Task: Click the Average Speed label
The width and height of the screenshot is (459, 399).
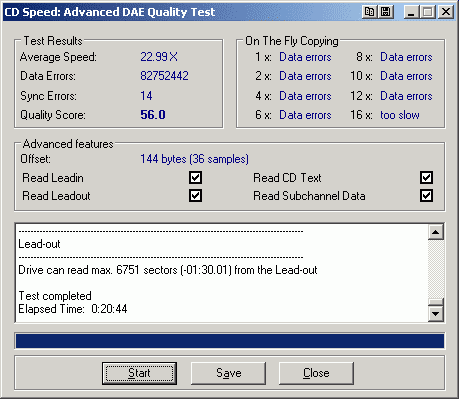Action: coord(58,57)
